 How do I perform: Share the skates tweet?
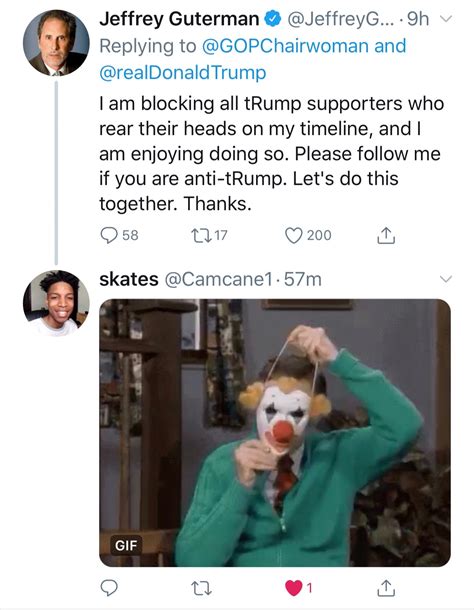[x=386, y=588]
